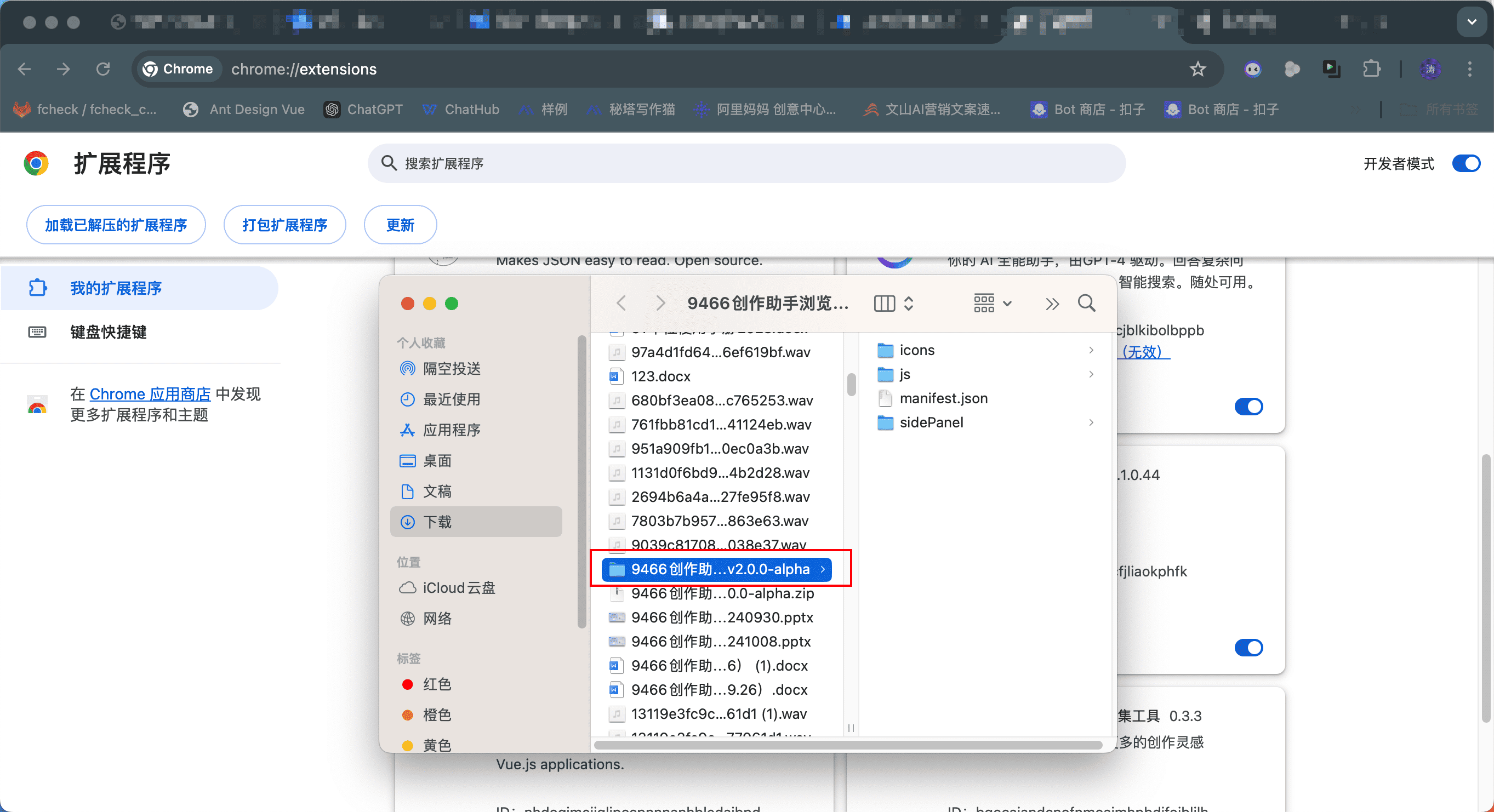Image resolution: width=1494 pixels, height=812 pixels.
Task: Open the media control toolbar icon
Action: (x=1331, y=69)
